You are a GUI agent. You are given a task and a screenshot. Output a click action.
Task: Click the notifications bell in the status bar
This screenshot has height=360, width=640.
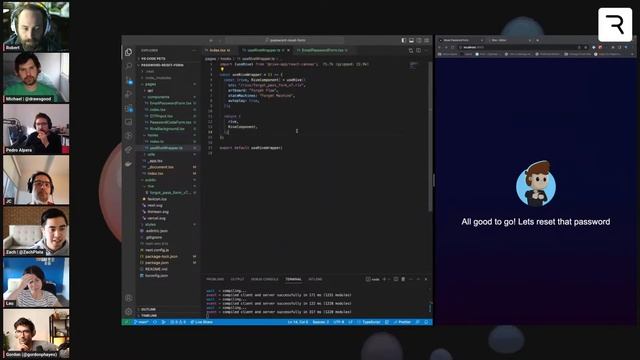[426, 322]
